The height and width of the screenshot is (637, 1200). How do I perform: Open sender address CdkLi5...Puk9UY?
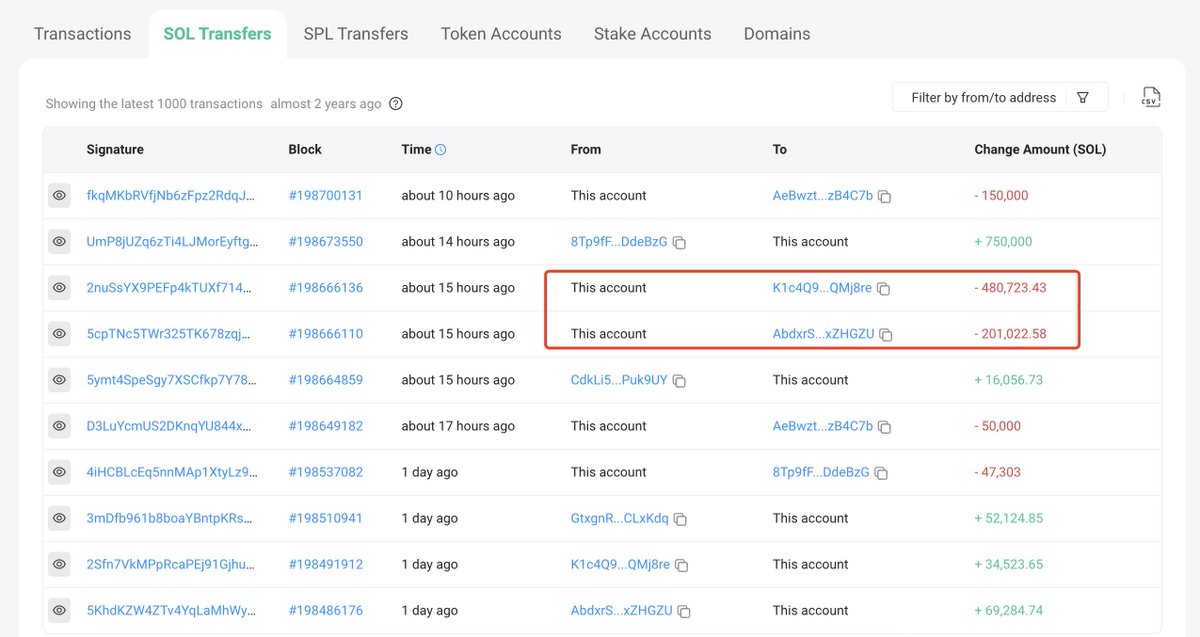[619, 380]
